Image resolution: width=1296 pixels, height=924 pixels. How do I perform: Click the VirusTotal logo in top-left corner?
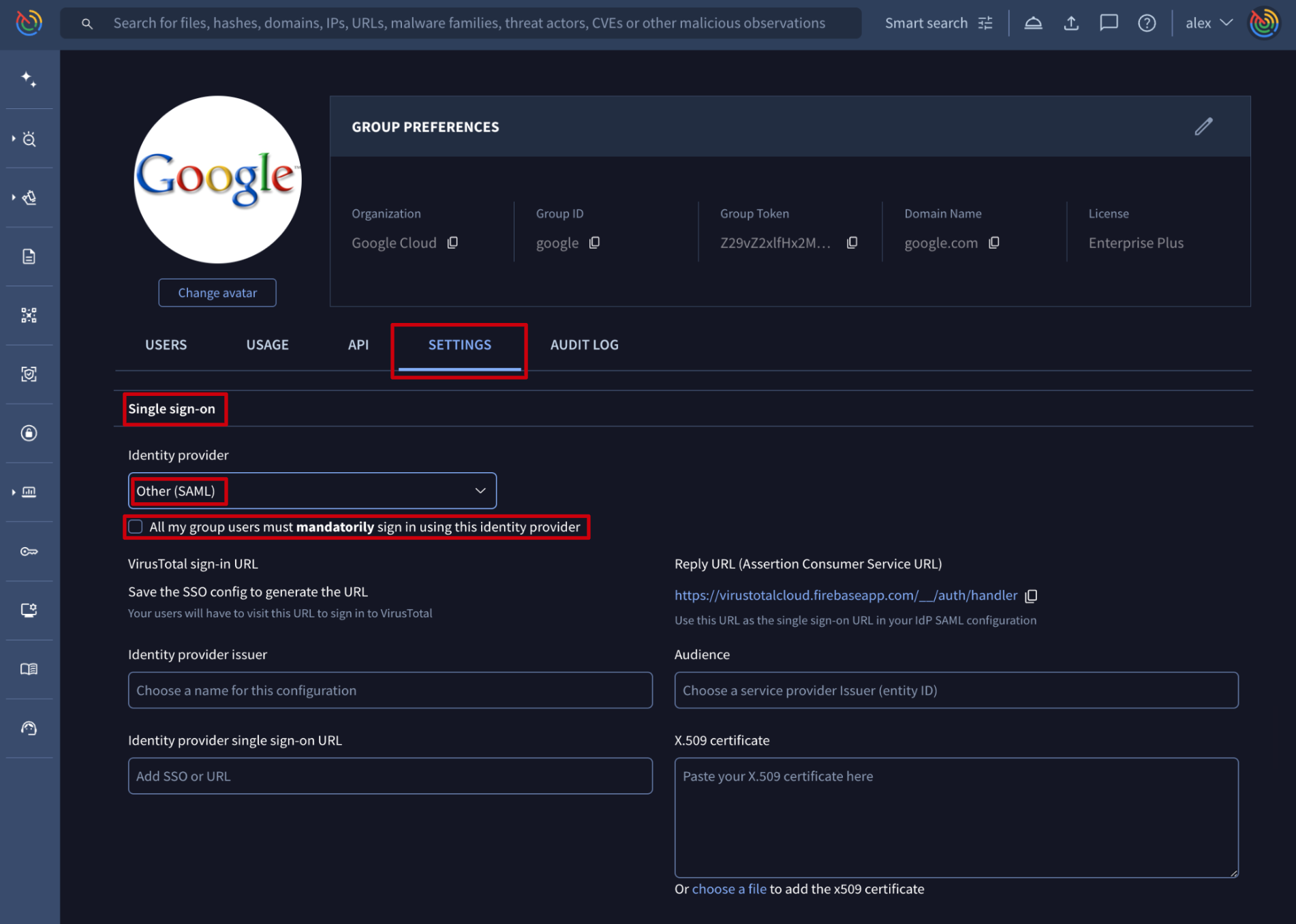pos(29,22)
